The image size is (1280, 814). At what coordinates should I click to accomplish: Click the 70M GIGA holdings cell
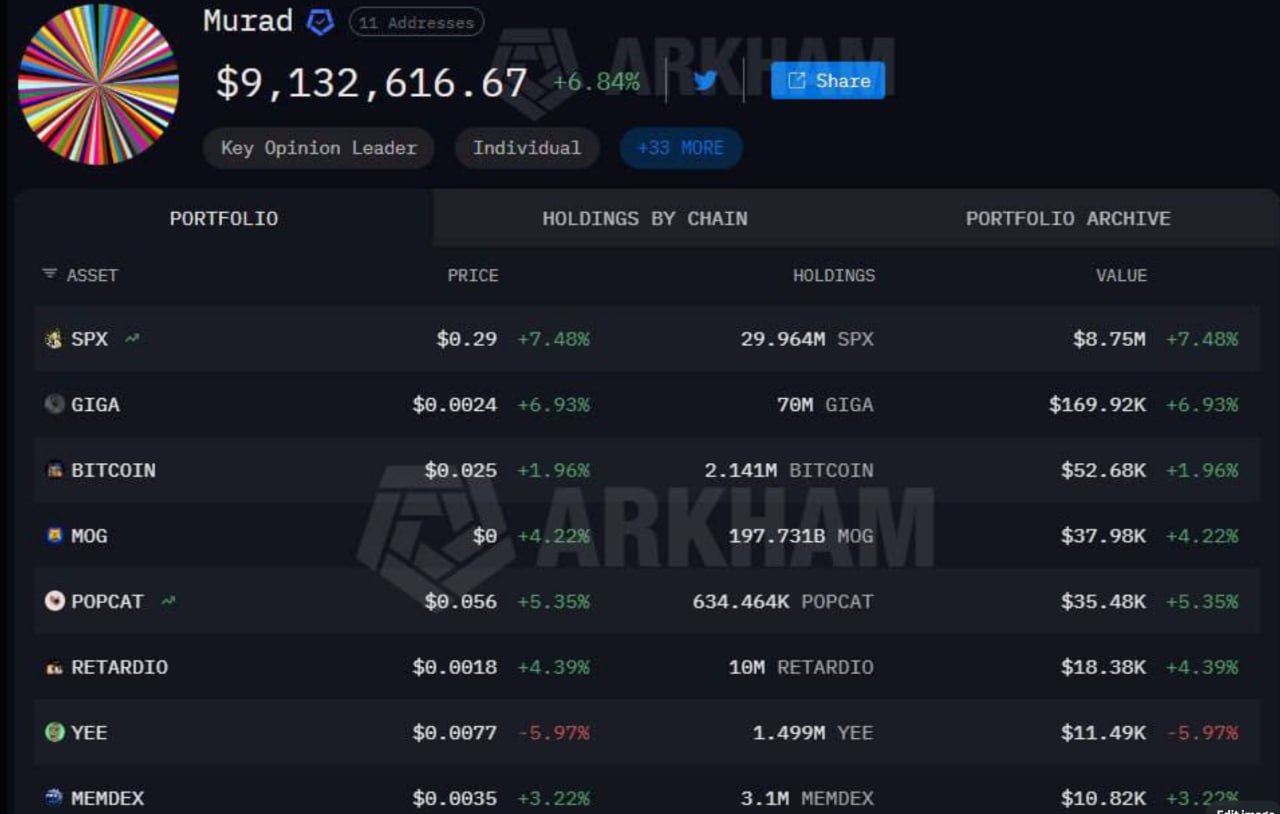(825, 405)
